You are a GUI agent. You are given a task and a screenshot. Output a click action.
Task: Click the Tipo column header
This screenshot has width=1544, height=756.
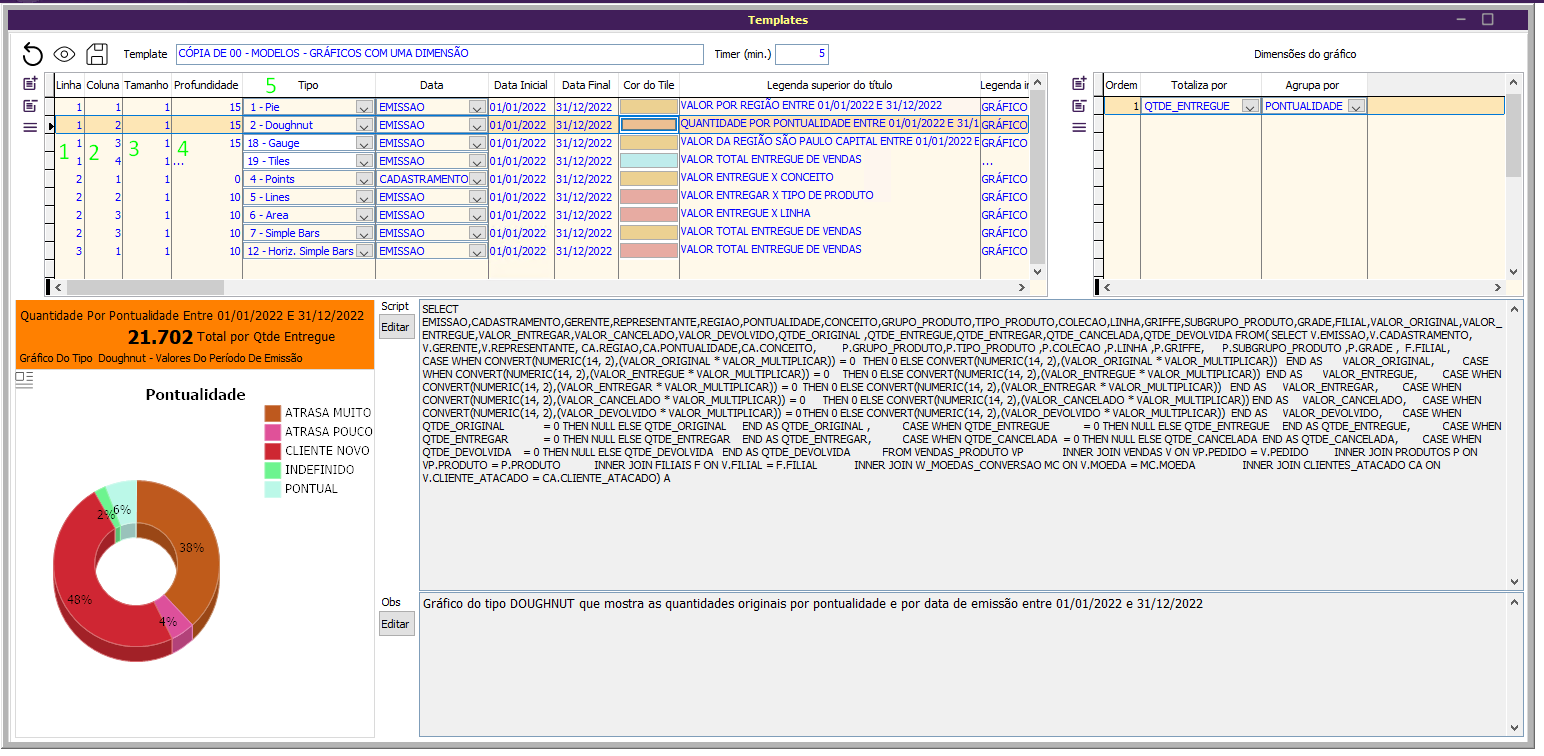tap(309, 85)
